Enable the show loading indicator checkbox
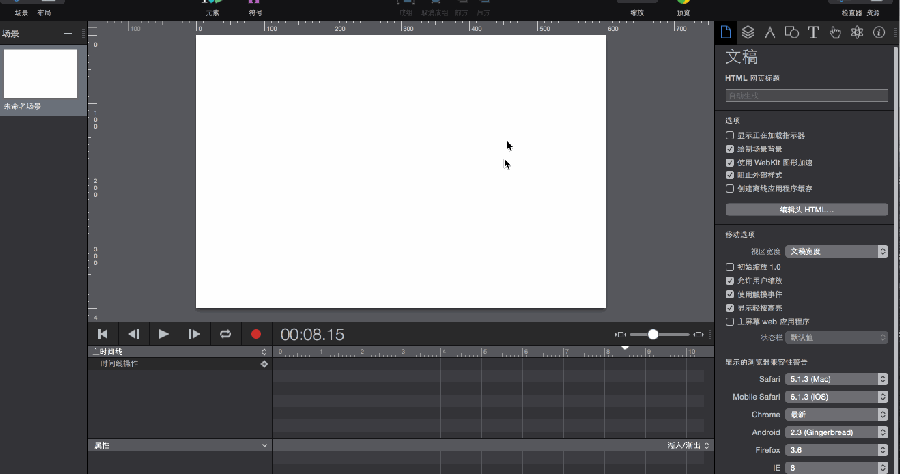Viewport: 900px width, 474px height. (x=730, y=135)
